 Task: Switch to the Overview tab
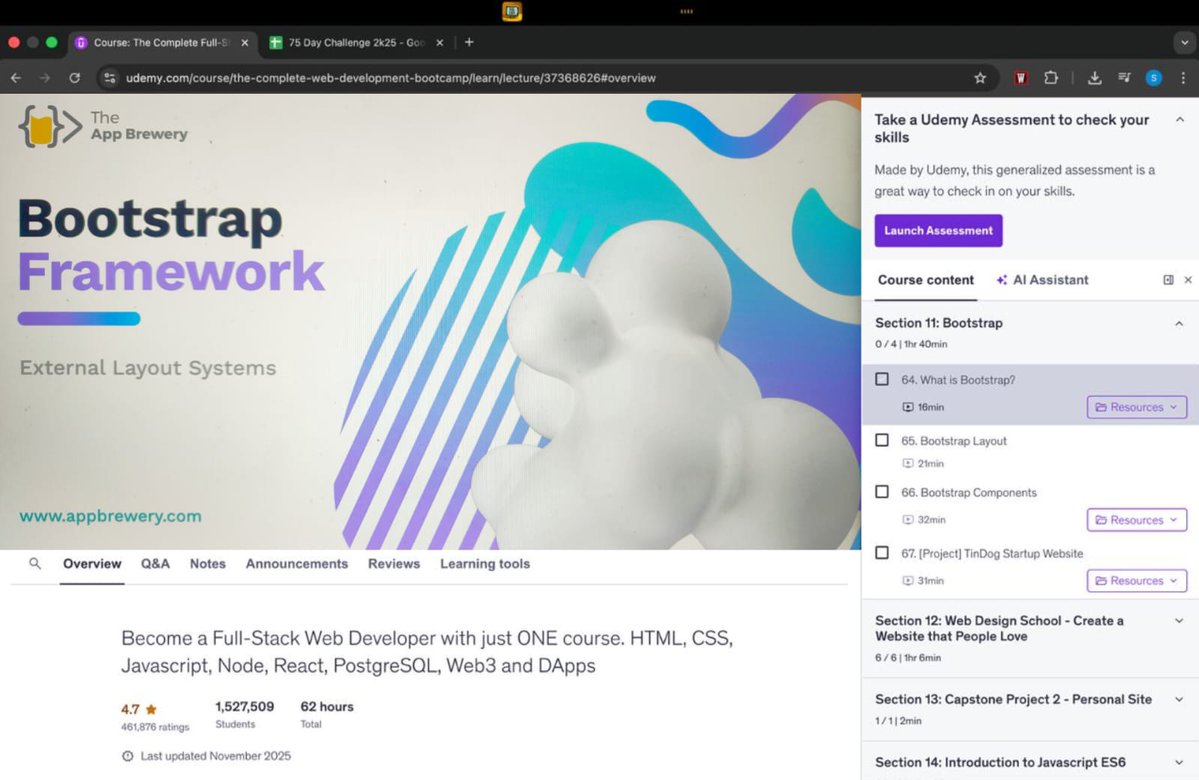92,564
